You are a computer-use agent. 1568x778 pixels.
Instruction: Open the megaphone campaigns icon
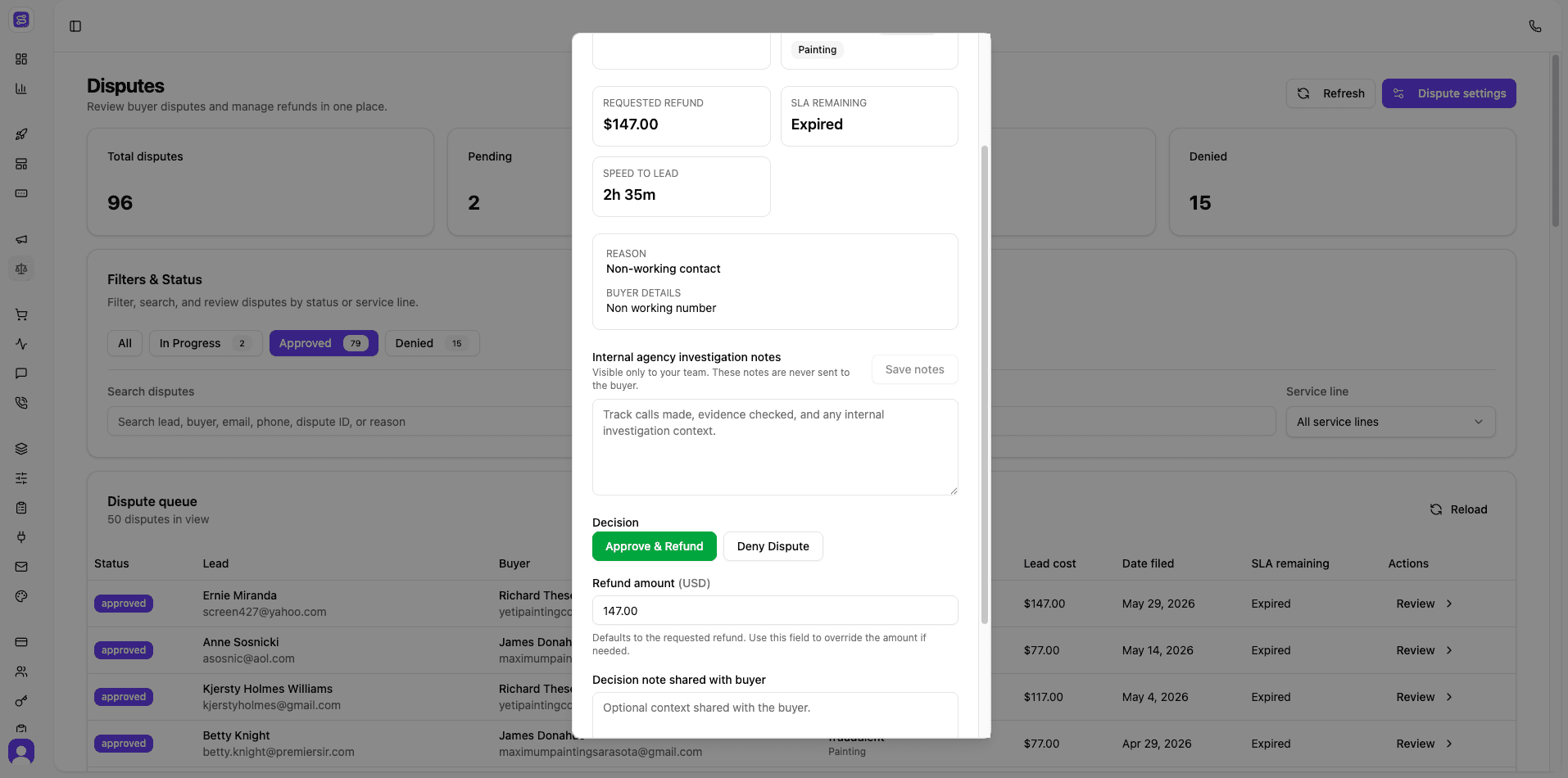pyautogui.click(x=21, y=239)
